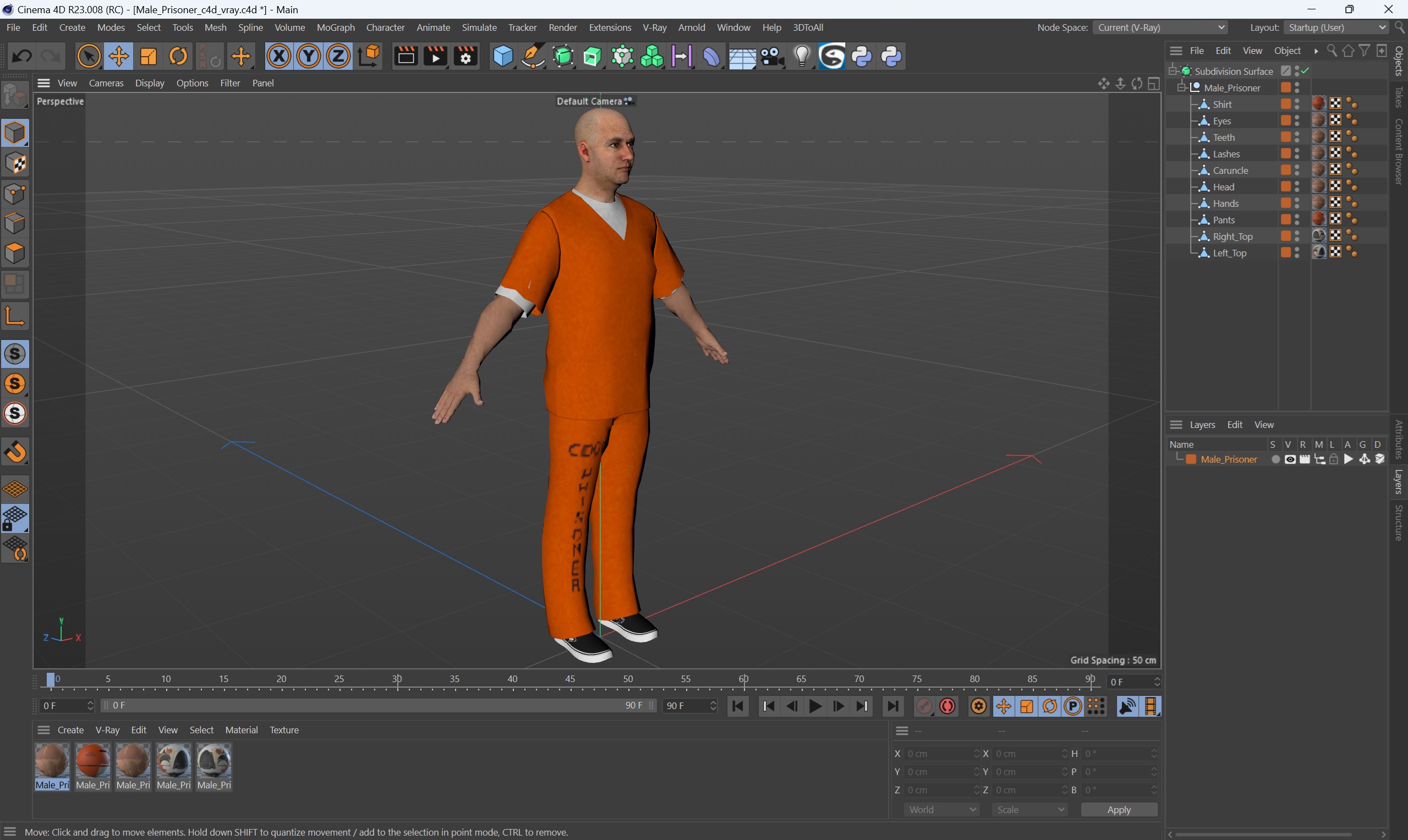1408x840 pixels.
Task: Click the Extrude generator icon
Action: tap(592, 56)
